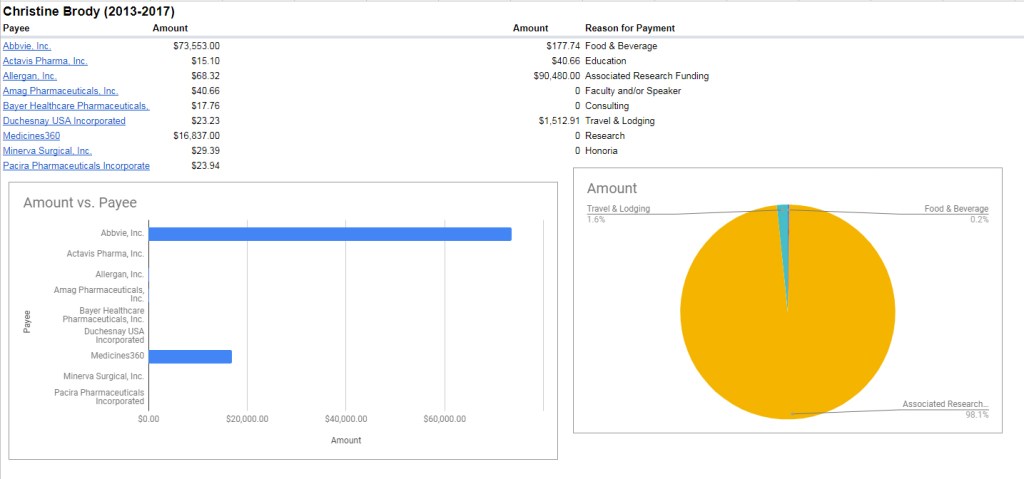
Task: Follow the Pacira Pharmaceuticals Incorporate link
Action: [76, 167]
